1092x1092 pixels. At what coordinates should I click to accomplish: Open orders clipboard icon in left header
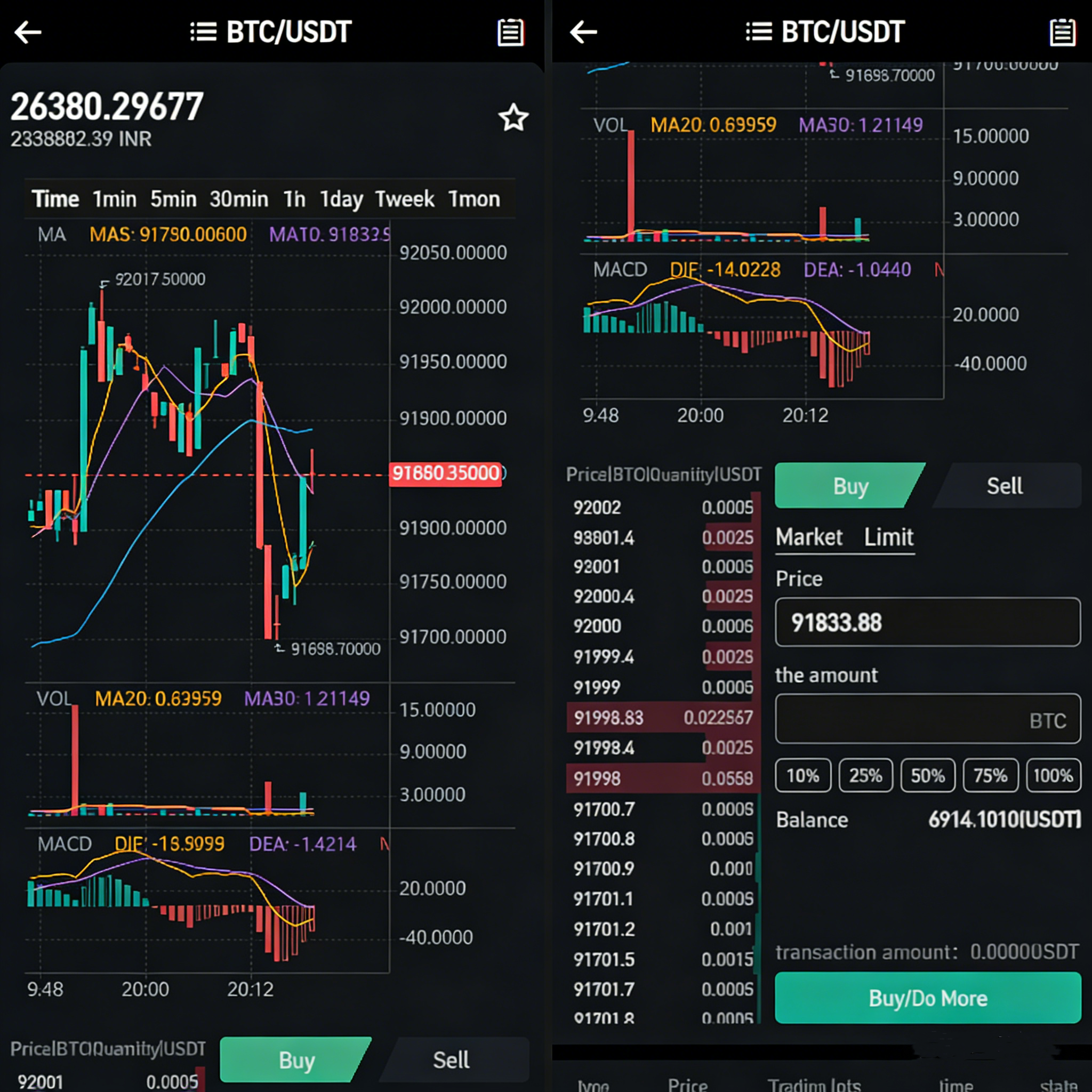point(510,32)
